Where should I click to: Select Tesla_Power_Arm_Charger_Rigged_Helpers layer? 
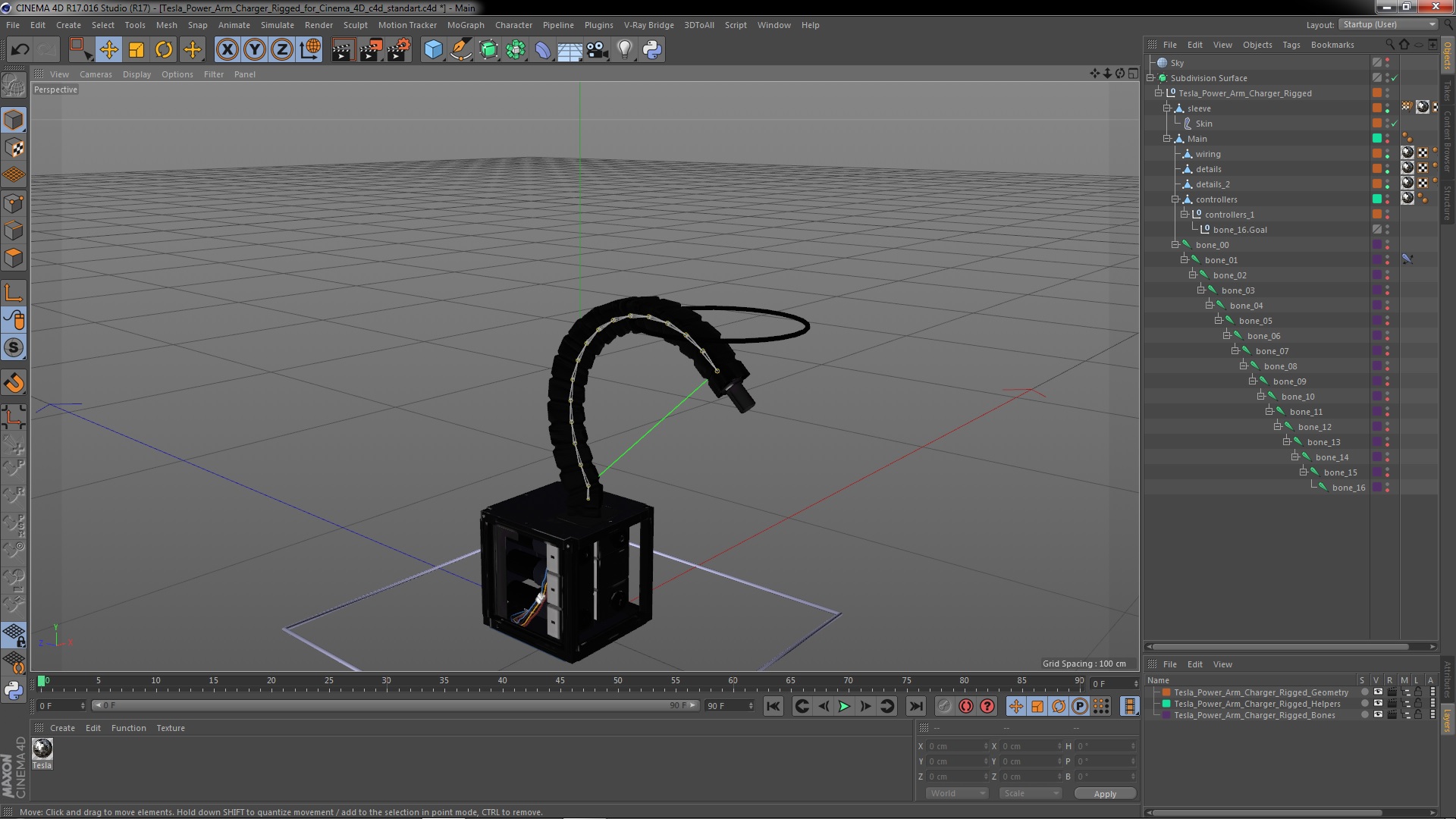click(x=1257, y=704)
